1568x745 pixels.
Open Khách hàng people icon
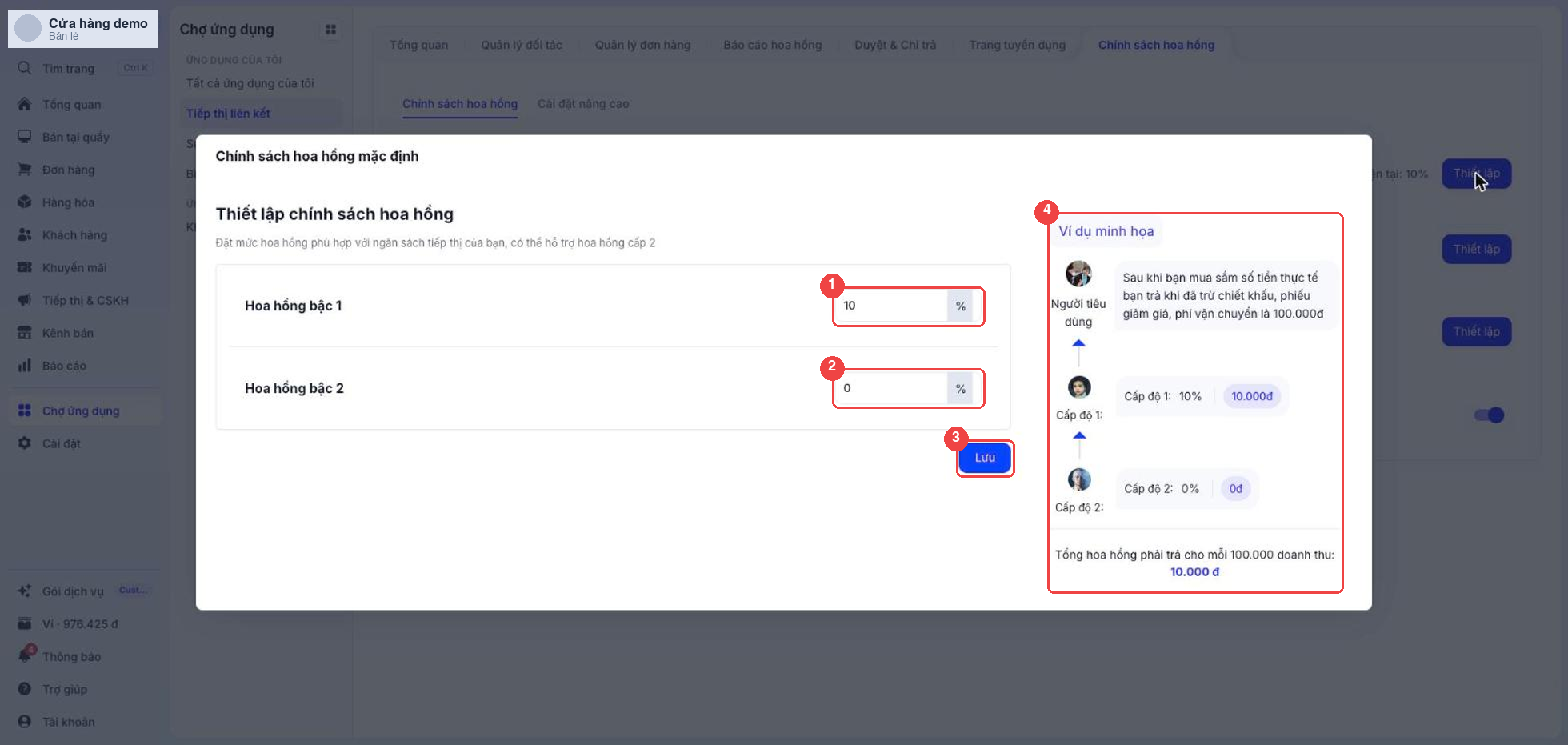(25, 235)
